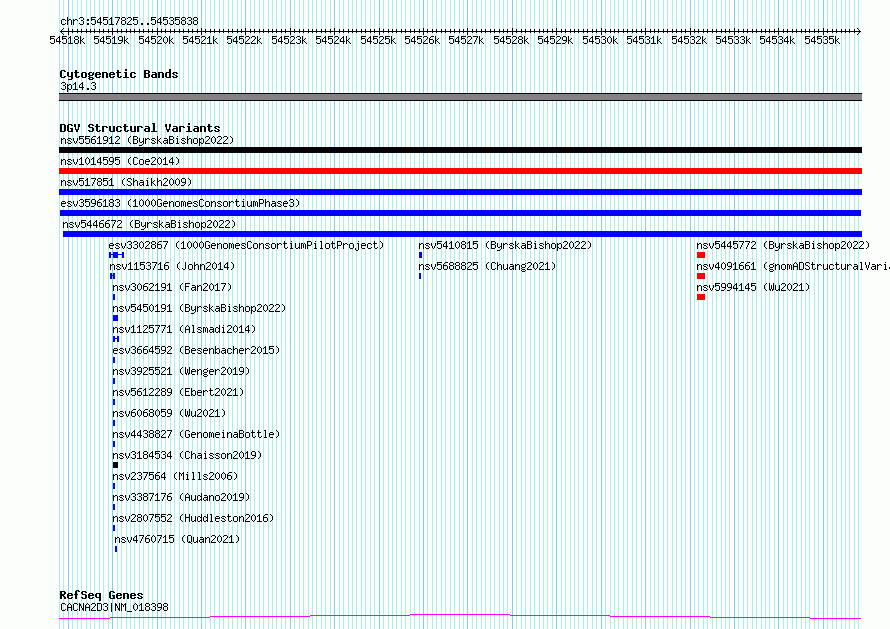Click the gray 3p14.3 cytogenetic band bar
Viewport: 890px width, 629px height.
point(460,97)
